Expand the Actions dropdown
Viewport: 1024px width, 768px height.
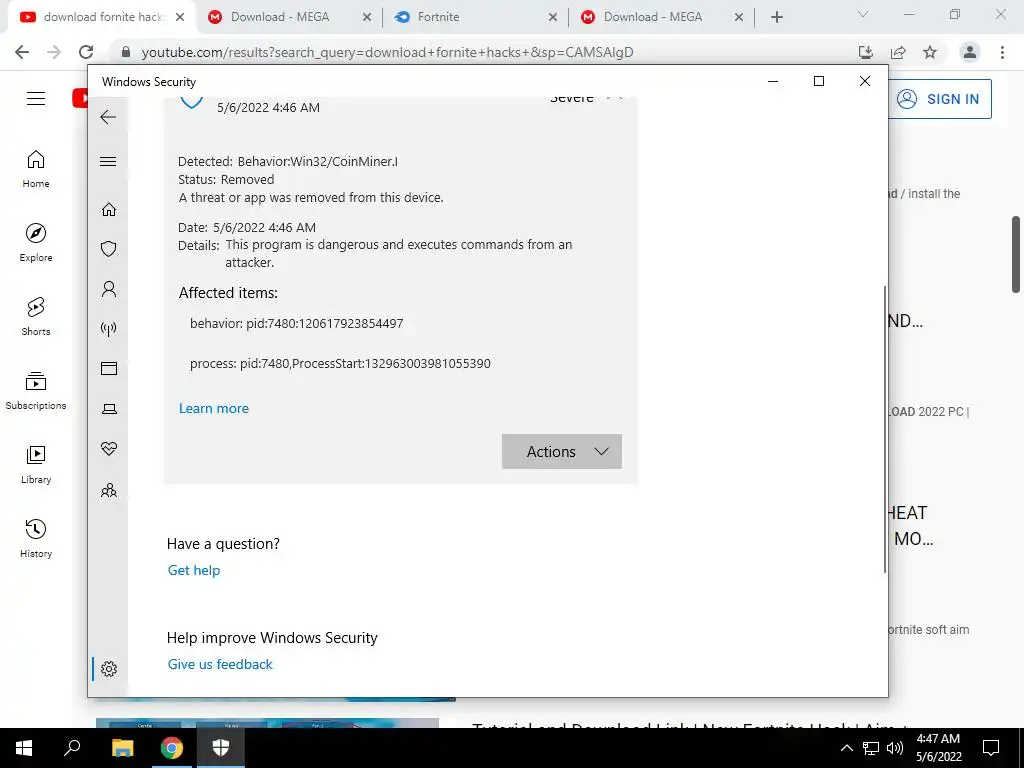[562, 451]
